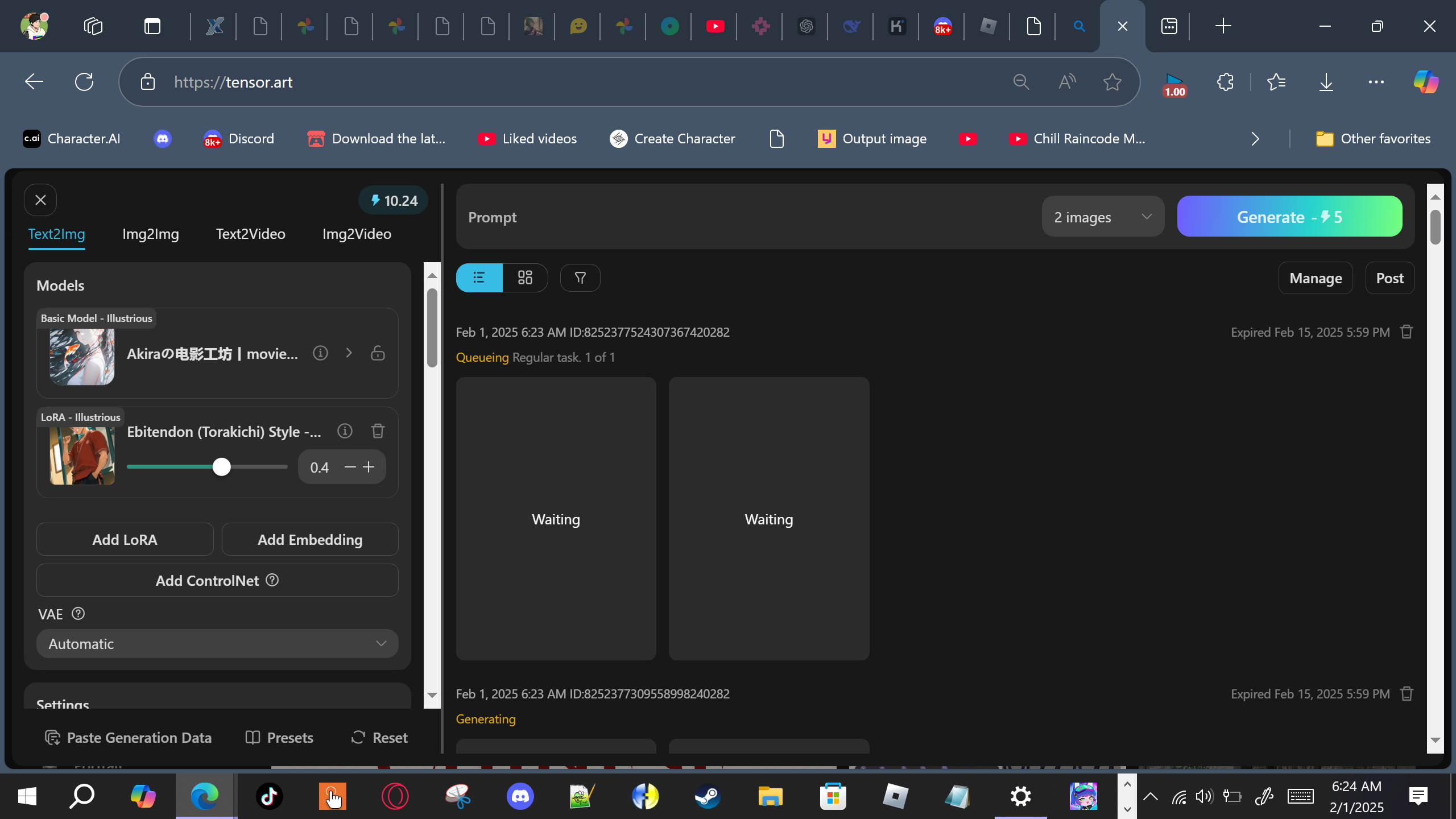The width and height of the screenshot is (1456, 819).
Task: Select the Text2Video tab
Action: coord(250,234)
